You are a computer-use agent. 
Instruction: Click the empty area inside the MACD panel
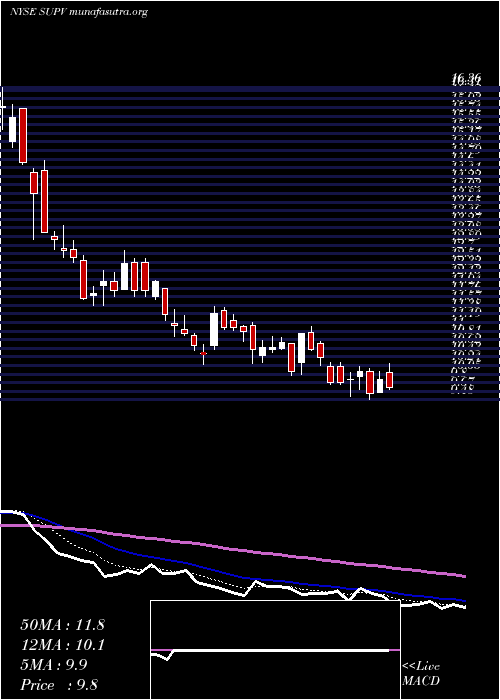275,625
